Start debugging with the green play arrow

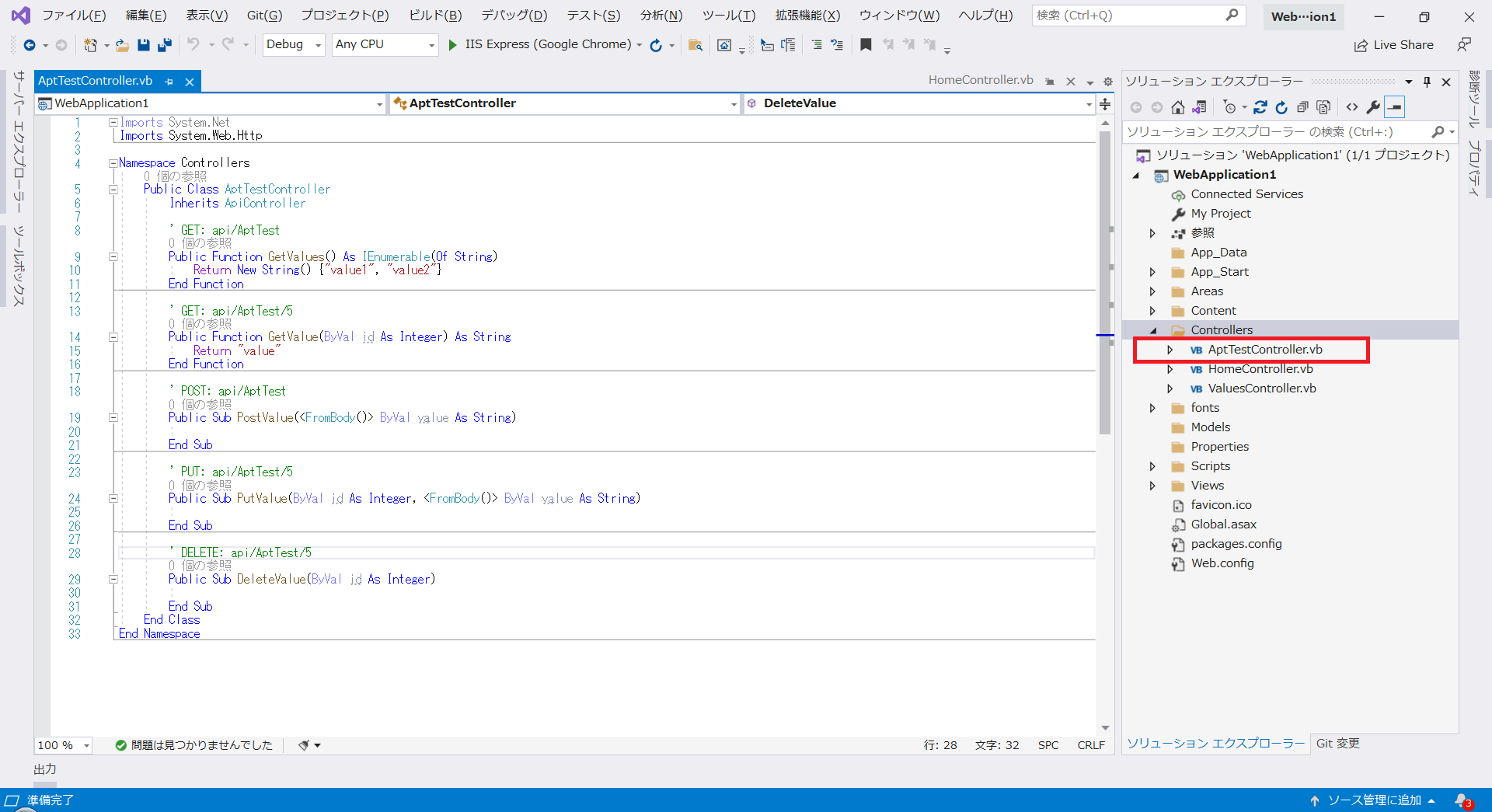click(x=453, y=45)
